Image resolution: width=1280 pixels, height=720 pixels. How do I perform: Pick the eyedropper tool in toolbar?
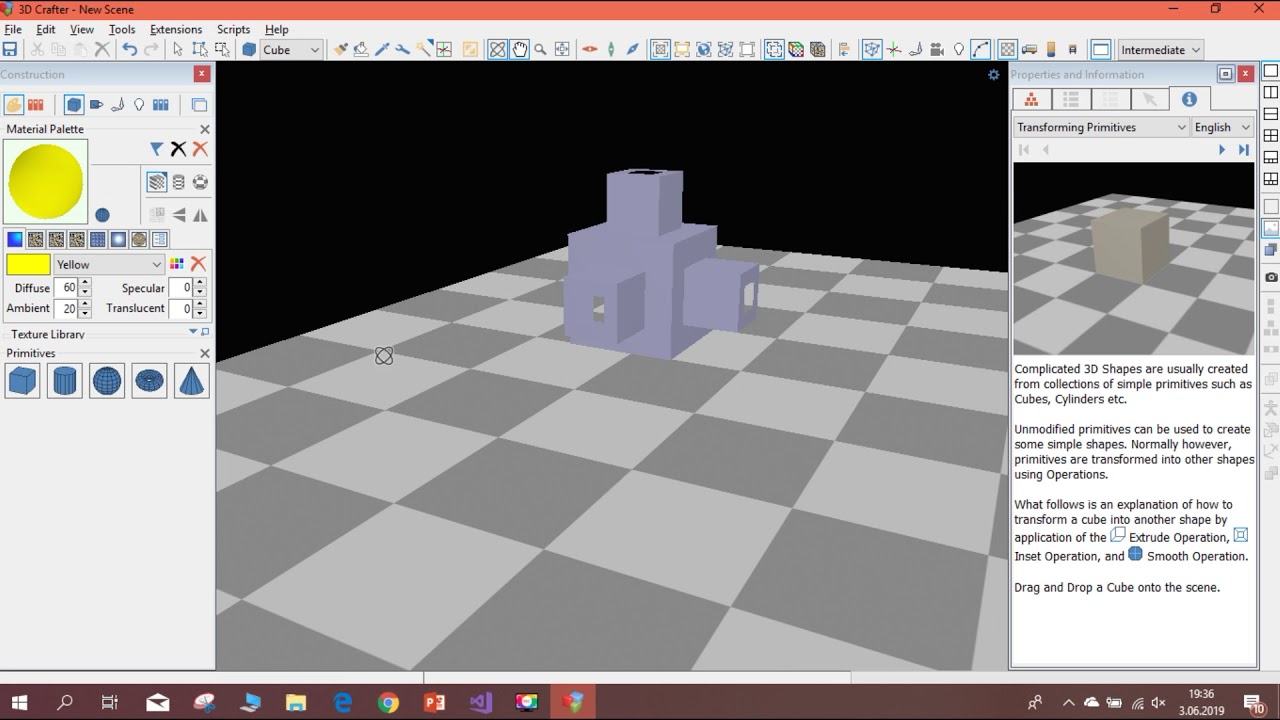(x=382, y=49)
